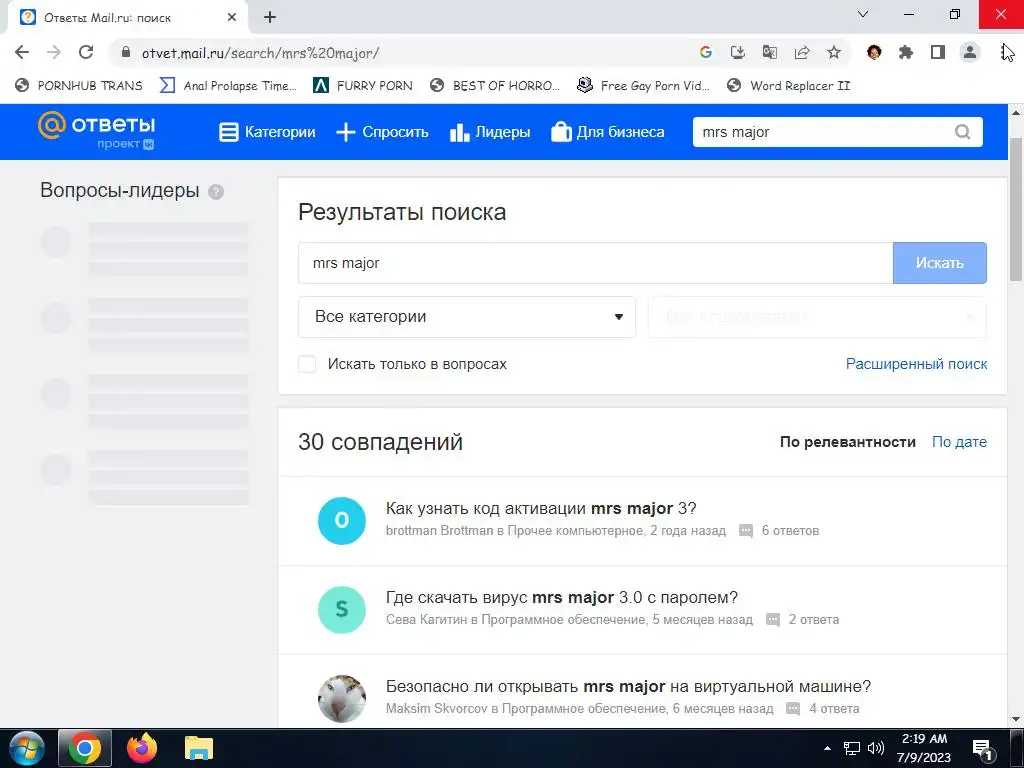Open the Лидеры page
The height and width of the screenshot is (768, 1024).
490,132
